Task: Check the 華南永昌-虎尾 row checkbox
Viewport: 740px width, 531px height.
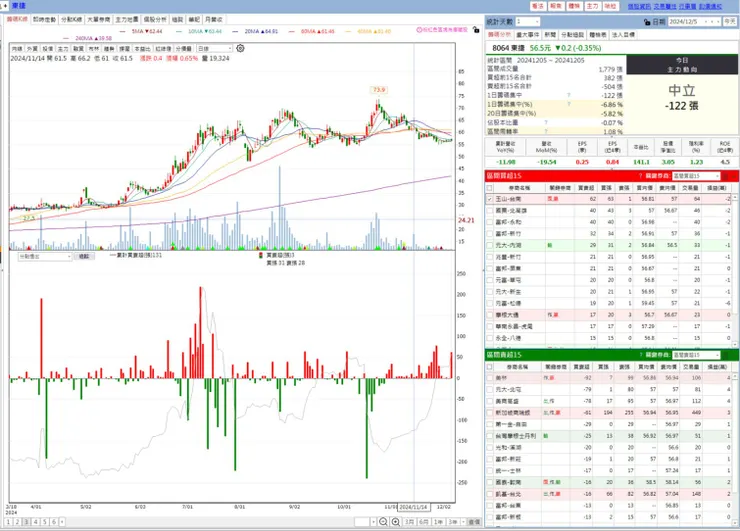Action: click(x=490, y=327)
